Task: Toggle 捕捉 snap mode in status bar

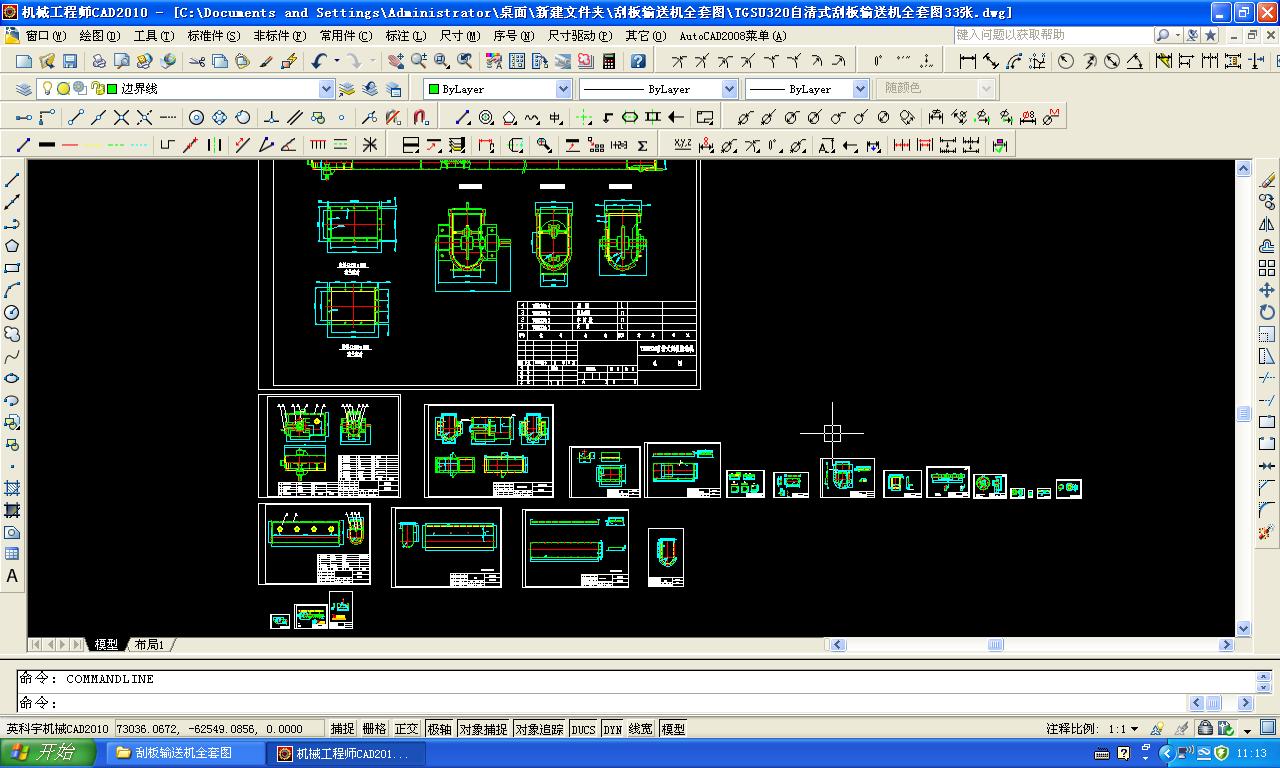Action: [x=342, y=729]
